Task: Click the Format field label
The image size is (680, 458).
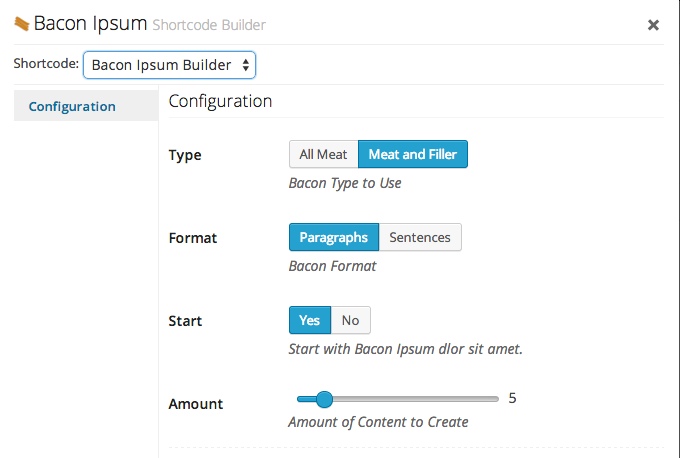Action: click(193, 238)
